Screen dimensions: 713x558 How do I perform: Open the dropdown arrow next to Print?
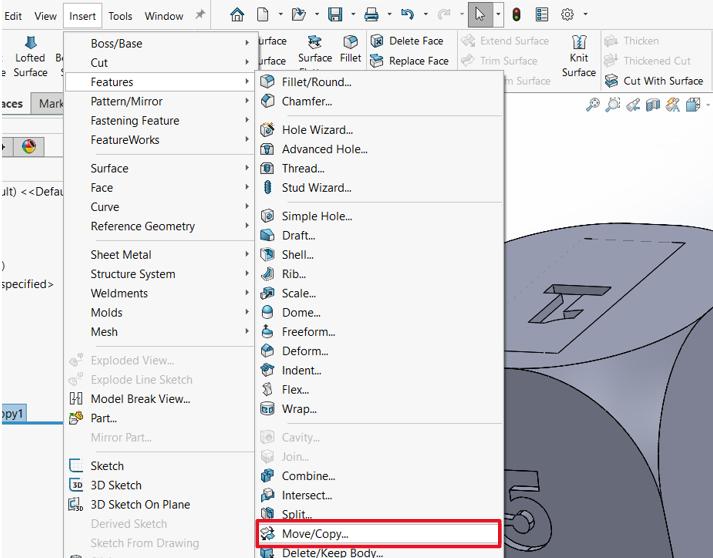[x=389, y=15]
